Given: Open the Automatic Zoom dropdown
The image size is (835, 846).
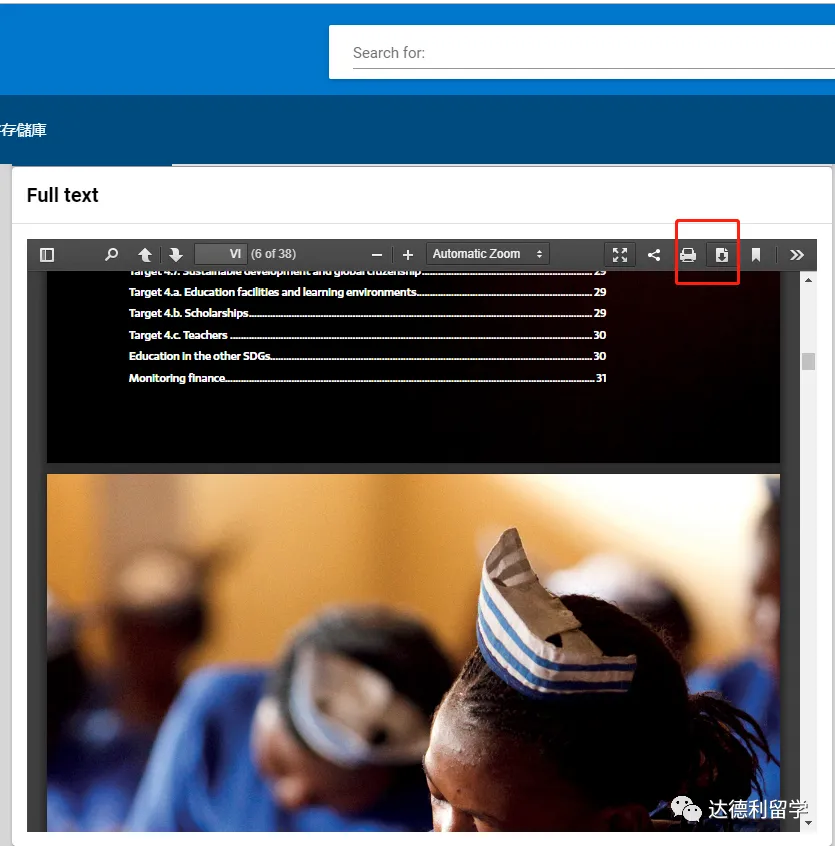Looking at the screenshot, I should pos(488,254).
